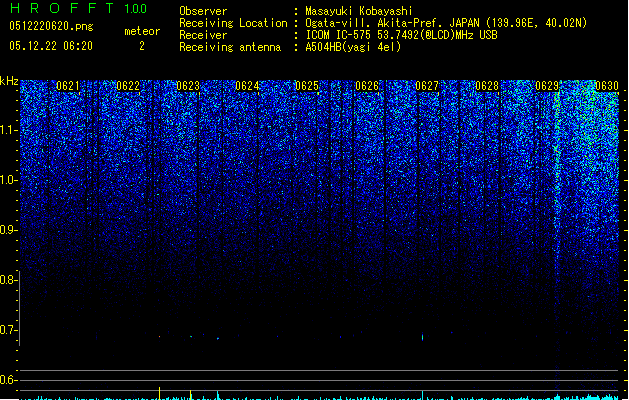
Task: Click the 0628 time marker label
Action: 487,86
